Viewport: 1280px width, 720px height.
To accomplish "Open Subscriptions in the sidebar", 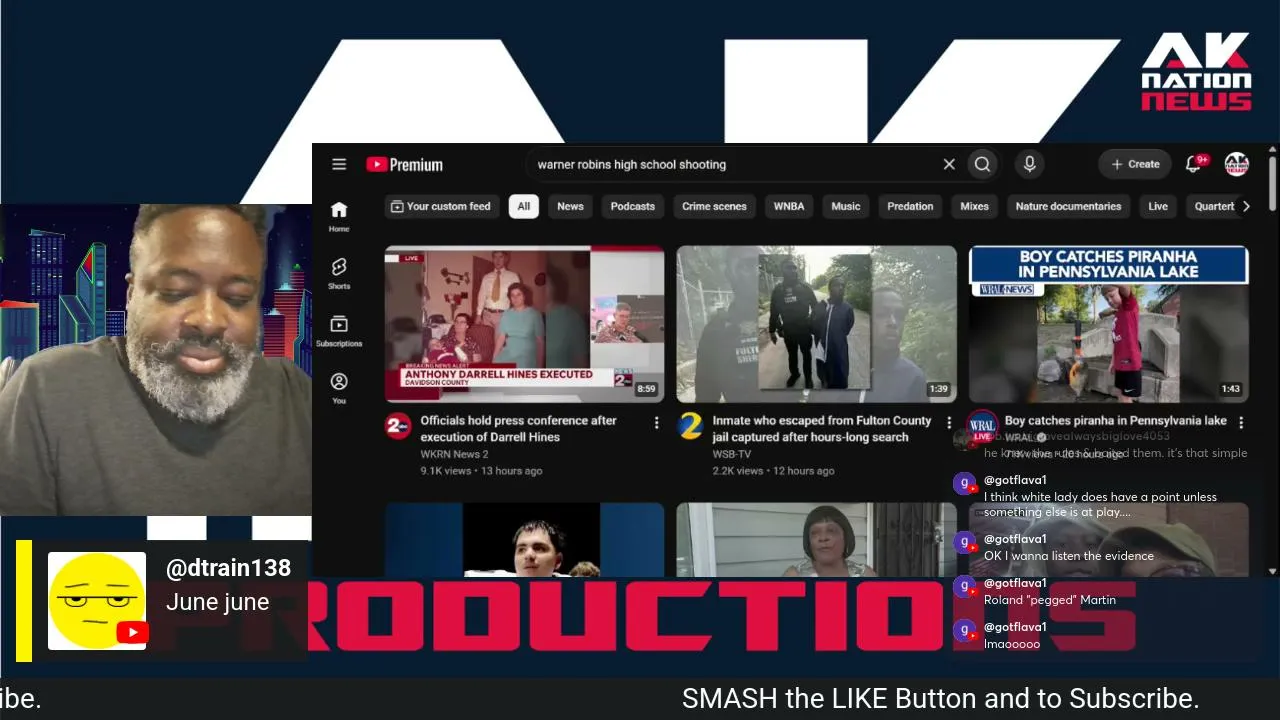I will coord(339,330).
